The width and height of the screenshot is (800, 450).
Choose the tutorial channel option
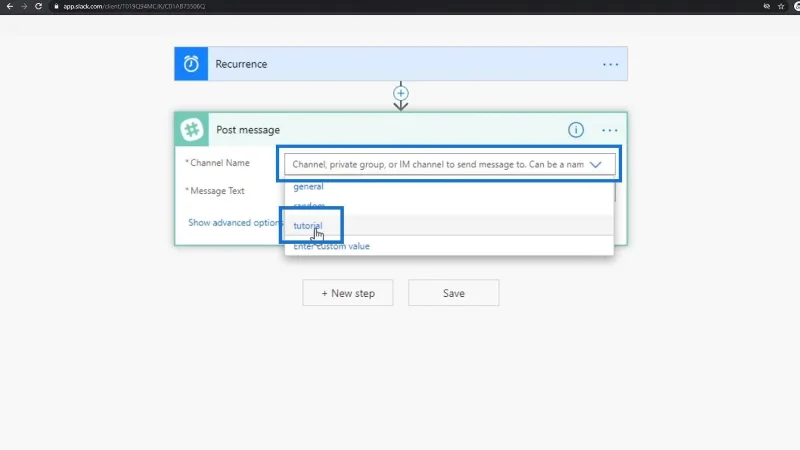[308, 226]
